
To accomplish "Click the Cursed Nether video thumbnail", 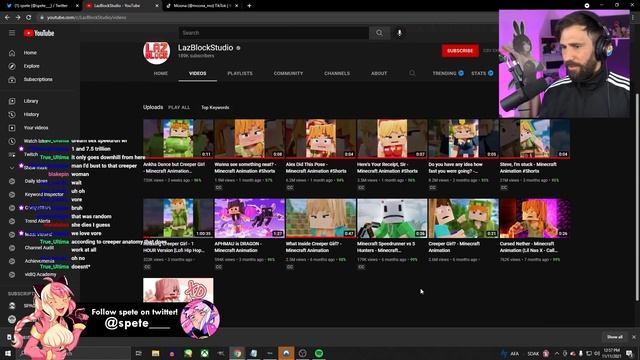I will [x=535, y=218].
